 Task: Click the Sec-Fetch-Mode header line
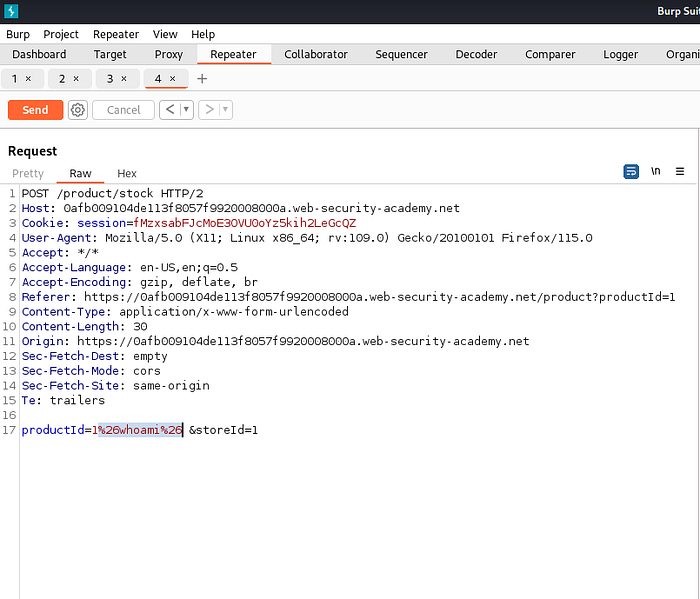[x=91, y=370]
